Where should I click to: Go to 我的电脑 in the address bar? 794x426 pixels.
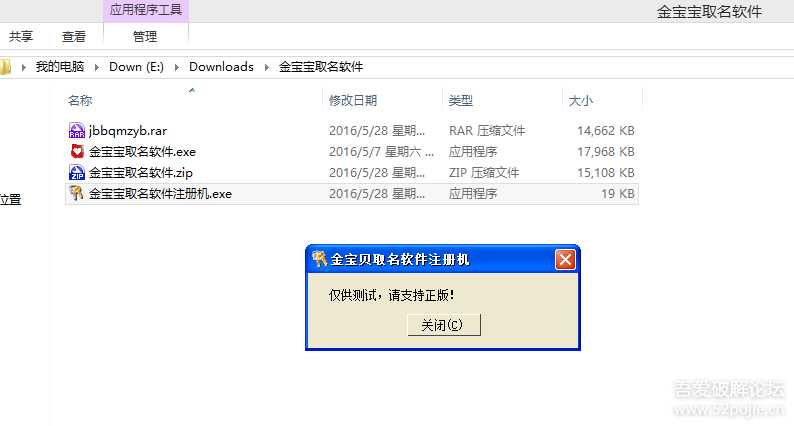point(60,67)
